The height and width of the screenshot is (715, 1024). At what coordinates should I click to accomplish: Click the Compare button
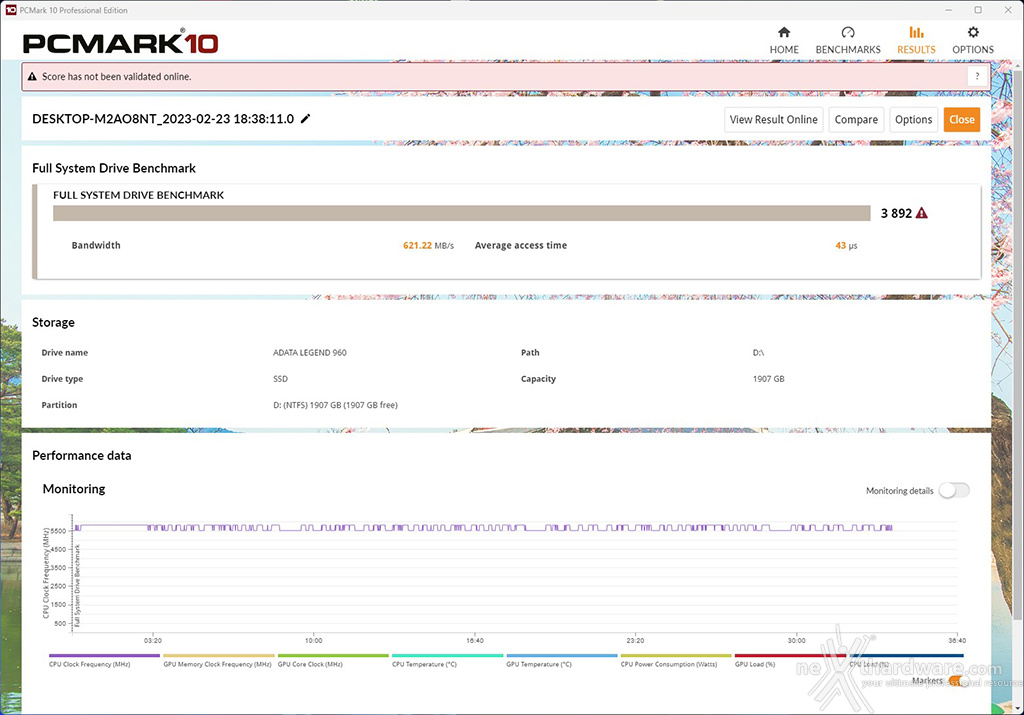click(x=856, y=119)
